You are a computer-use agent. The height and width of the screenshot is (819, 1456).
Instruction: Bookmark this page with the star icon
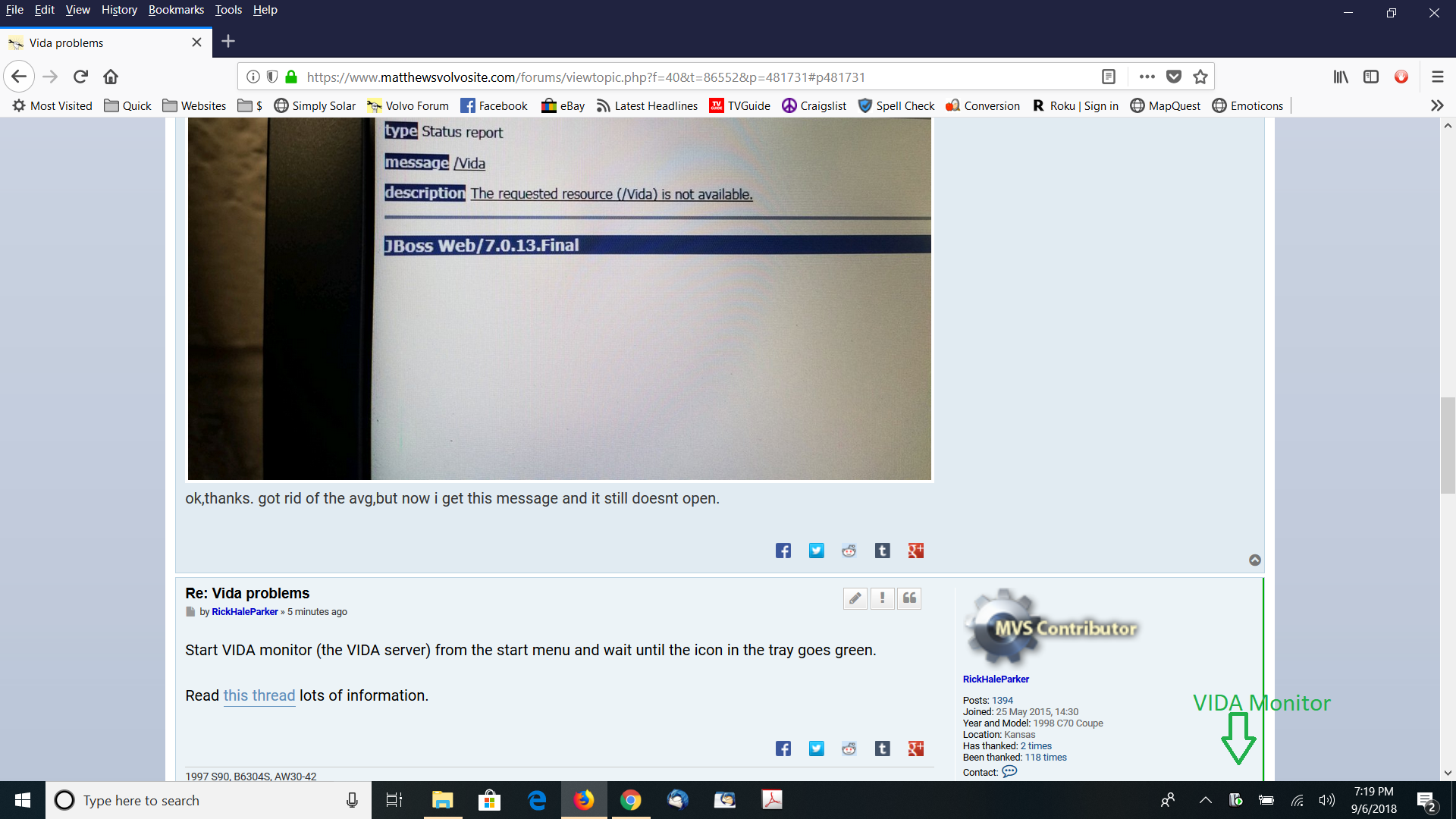point(1200,77)
